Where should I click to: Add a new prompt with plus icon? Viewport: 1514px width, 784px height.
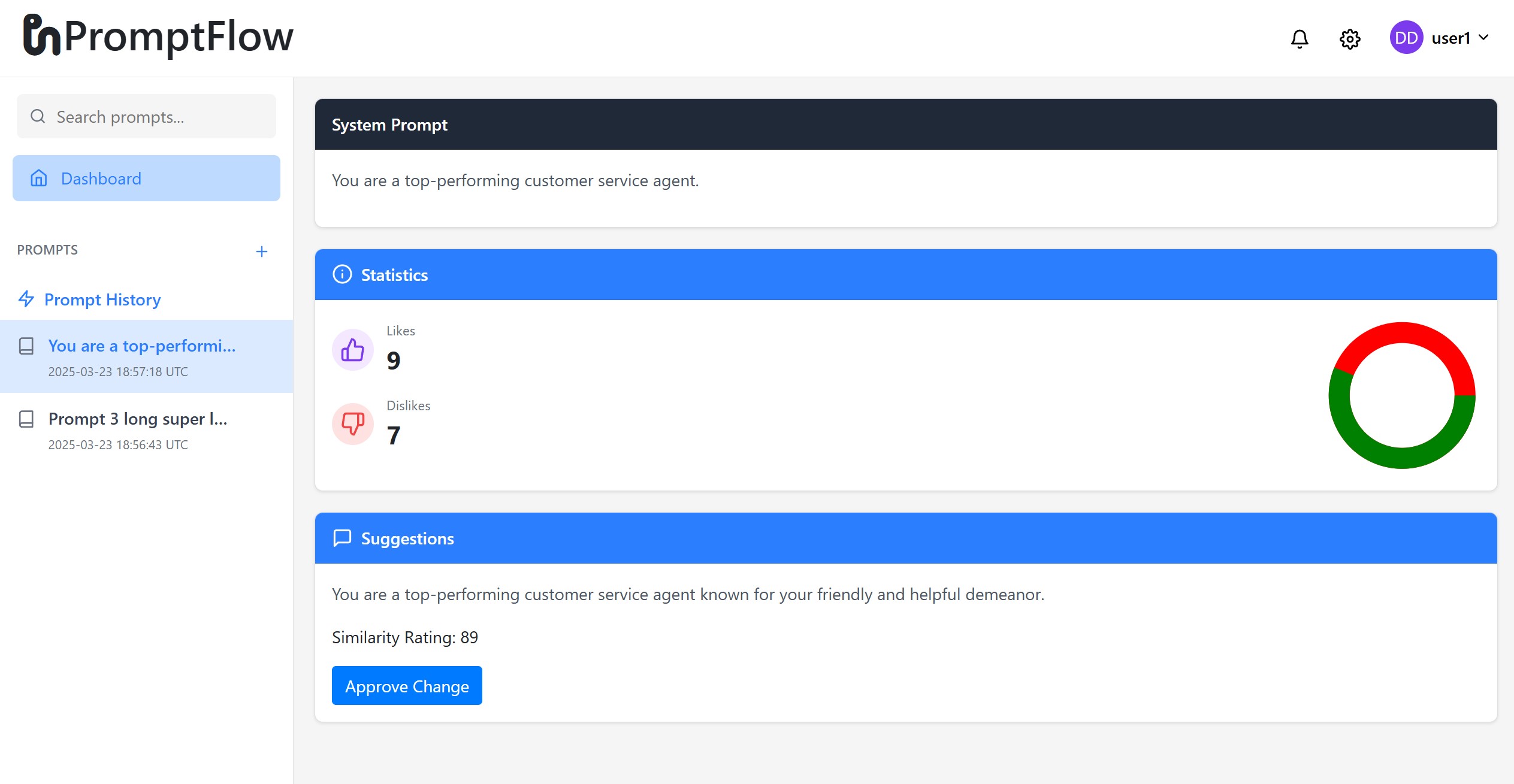261,252
